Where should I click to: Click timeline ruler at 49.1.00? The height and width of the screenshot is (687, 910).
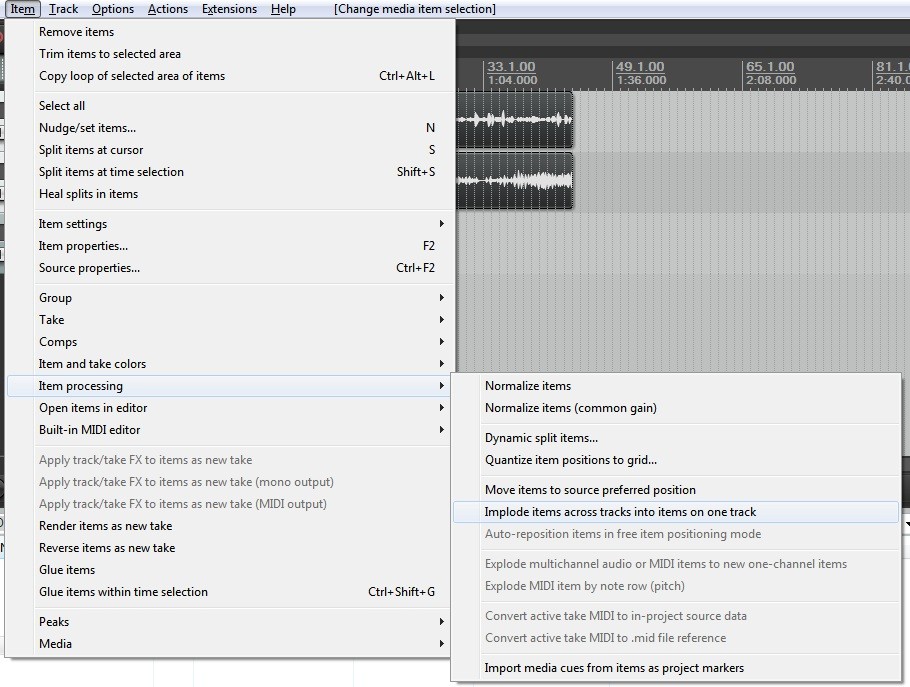pyautogui.click(x=640, y=67)
